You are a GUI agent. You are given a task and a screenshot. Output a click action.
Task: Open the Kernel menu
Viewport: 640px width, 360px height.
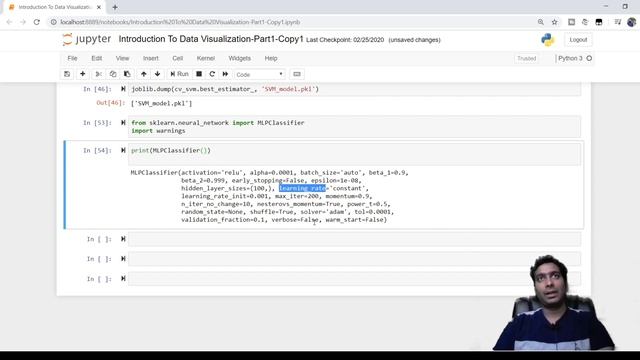pos(206,58)
